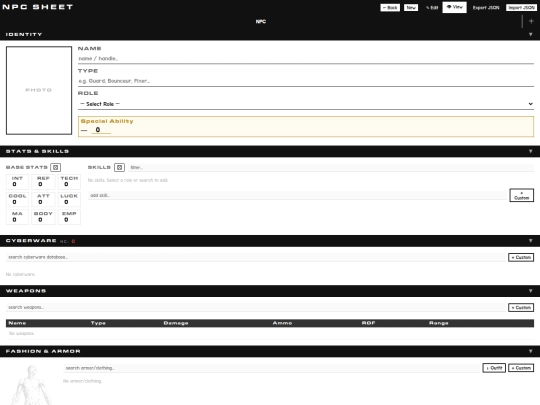Collapse the Cyberware section
This screenshot has height=405, width=540.
tap(530, 241)
